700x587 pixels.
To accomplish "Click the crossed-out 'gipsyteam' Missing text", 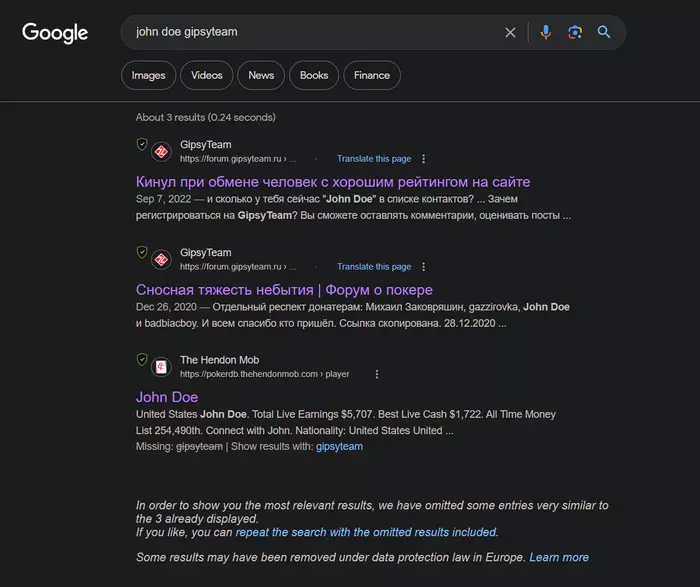I will (x=200, y=446).
